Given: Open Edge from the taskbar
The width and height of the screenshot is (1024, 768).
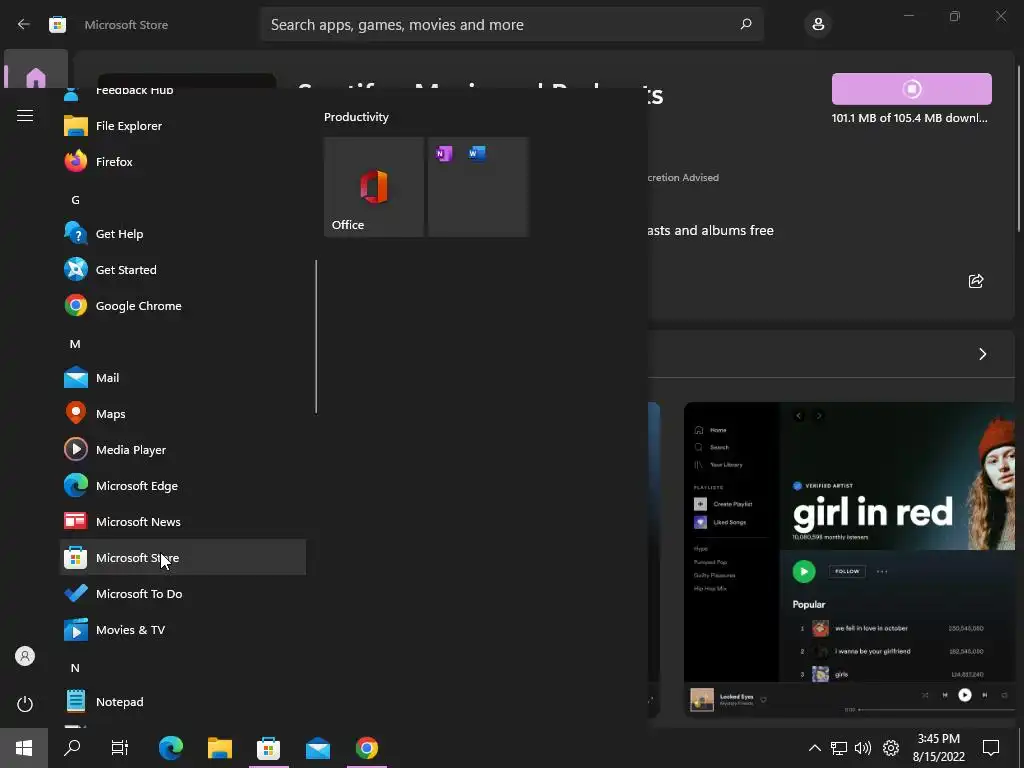Looking at the screenshot, I should click(x=170, y=748).
